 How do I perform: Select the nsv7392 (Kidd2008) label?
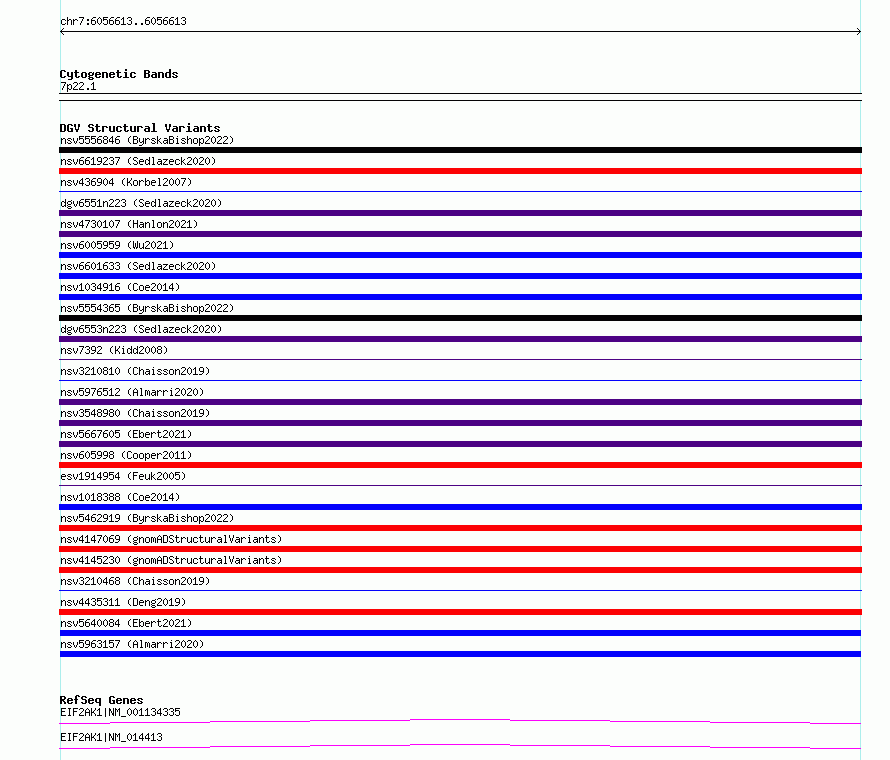pyautogui.click(x=114, y=350)
